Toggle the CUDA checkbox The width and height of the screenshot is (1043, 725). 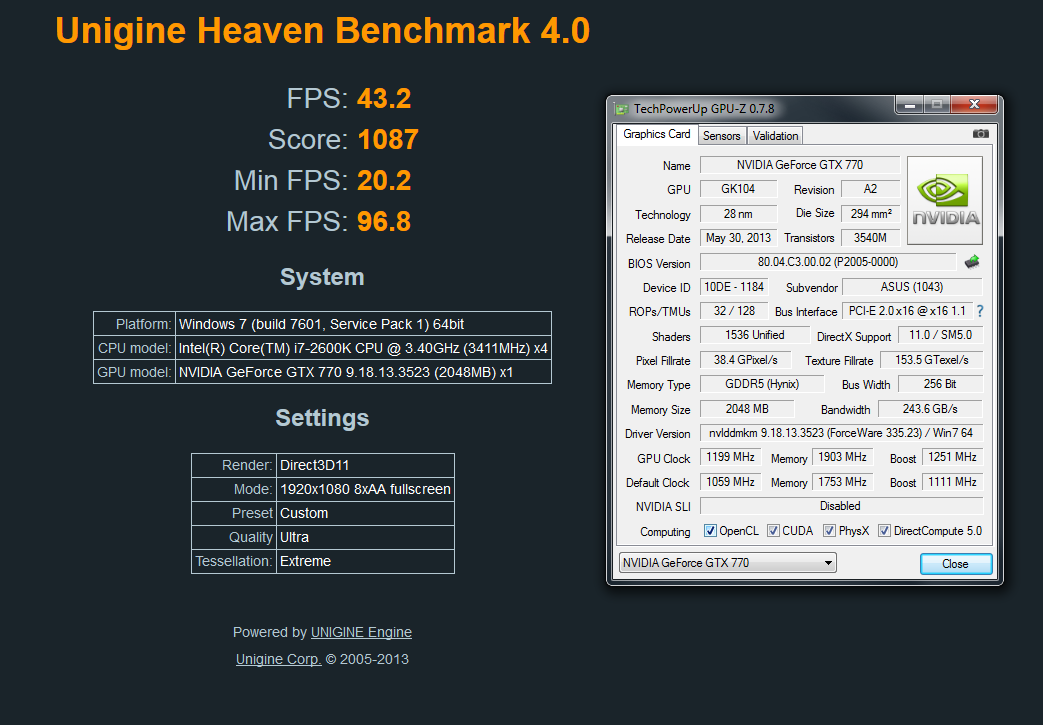pos(773,531)
